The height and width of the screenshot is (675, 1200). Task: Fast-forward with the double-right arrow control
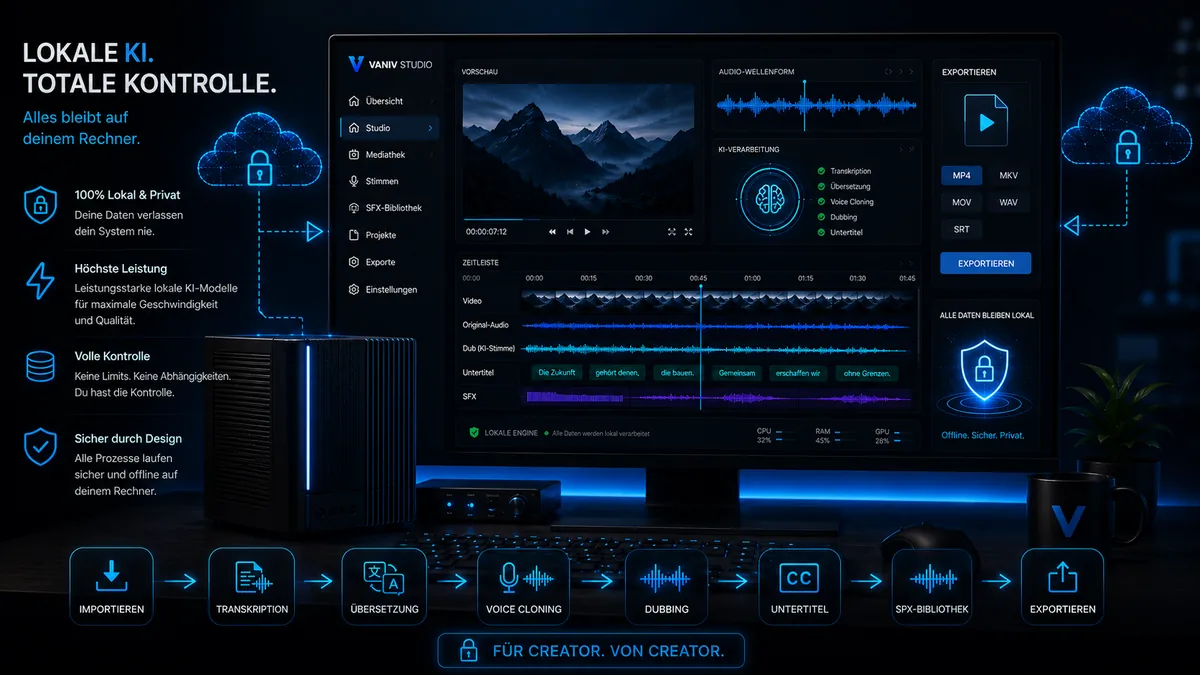pos(605,231)
